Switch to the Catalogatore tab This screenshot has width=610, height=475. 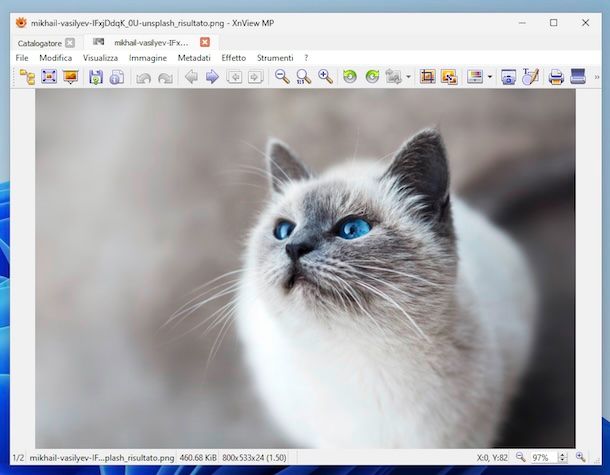[x=39, y=43]
